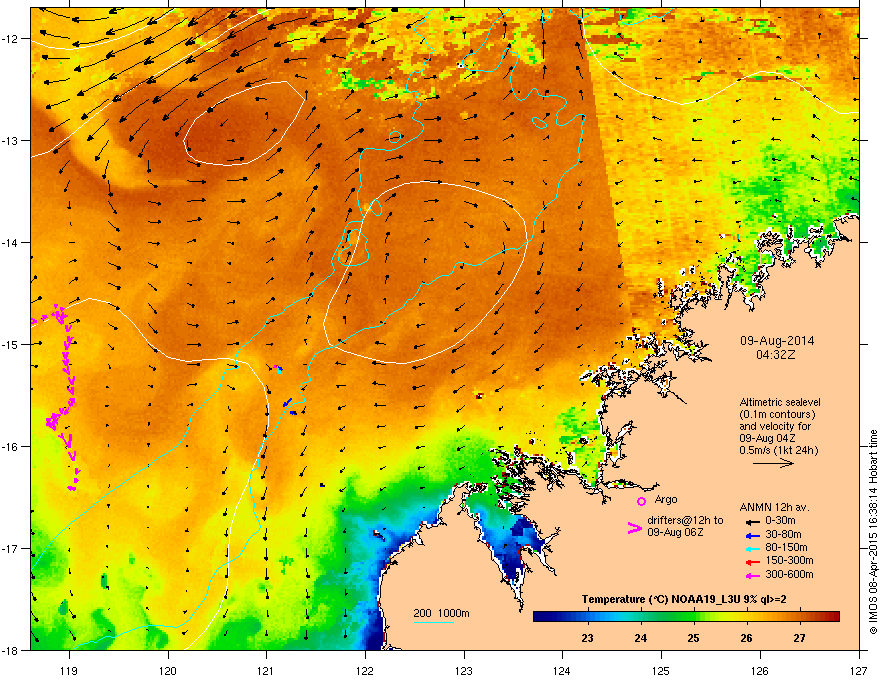This screenshot has width=880, height=680.
Task: Click the latitude axis label -14
Action: [10, 243]
